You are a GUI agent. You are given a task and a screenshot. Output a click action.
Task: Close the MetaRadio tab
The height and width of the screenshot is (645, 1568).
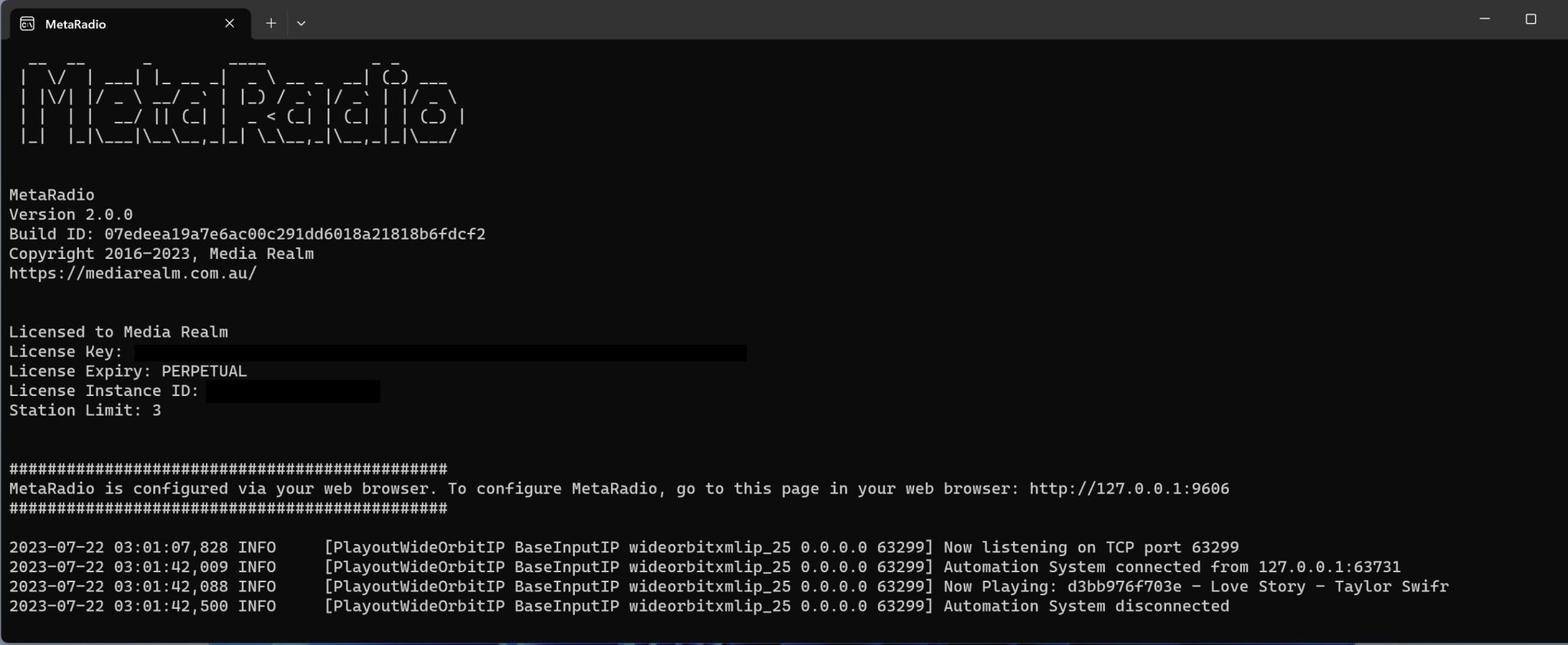coord(229,23)
